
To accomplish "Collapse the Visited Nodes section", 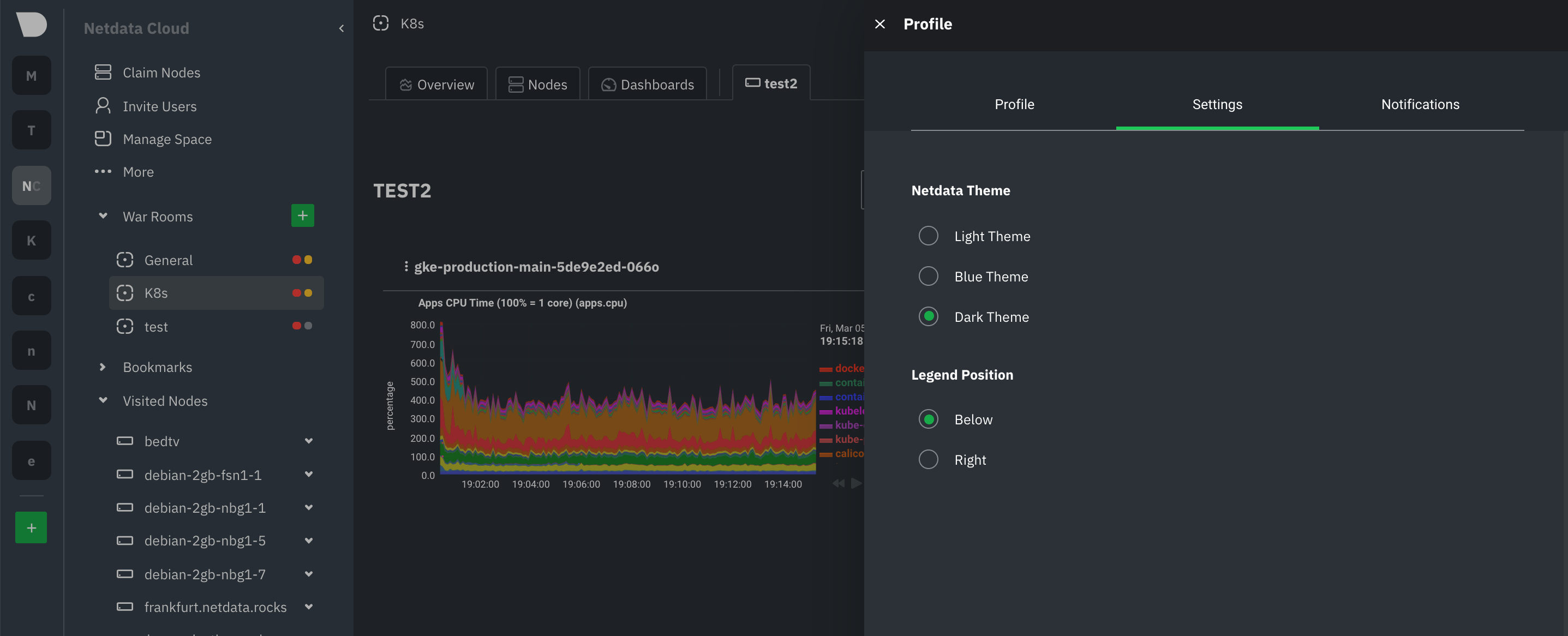I will pos(103,400).
